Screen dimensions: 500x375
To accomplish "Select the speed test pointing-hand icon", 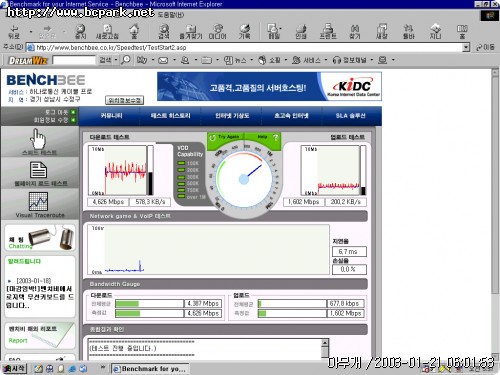I will pos(39,139).
